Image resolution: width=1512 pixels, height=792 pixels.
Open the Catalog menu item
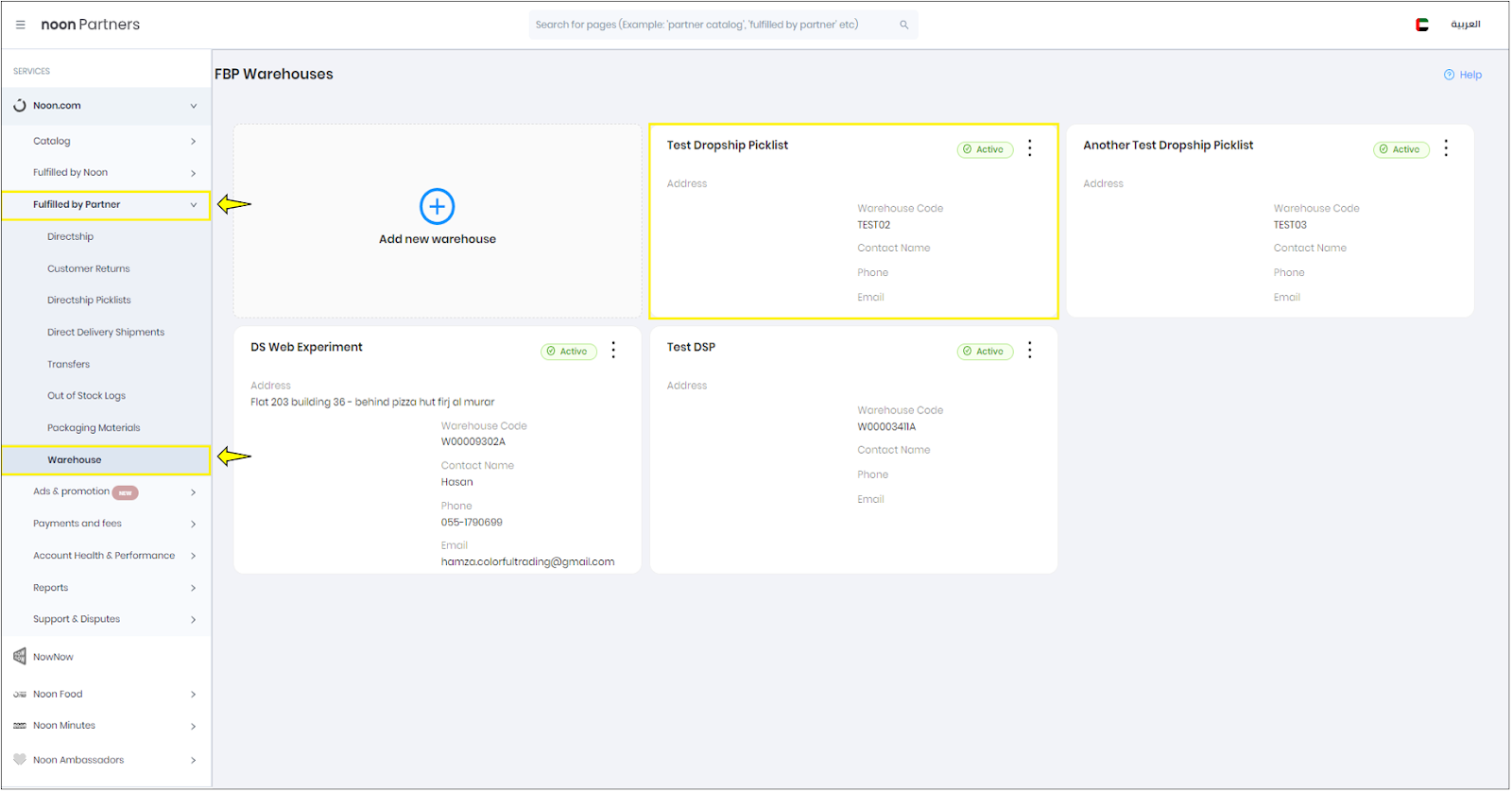pos(52,142)
